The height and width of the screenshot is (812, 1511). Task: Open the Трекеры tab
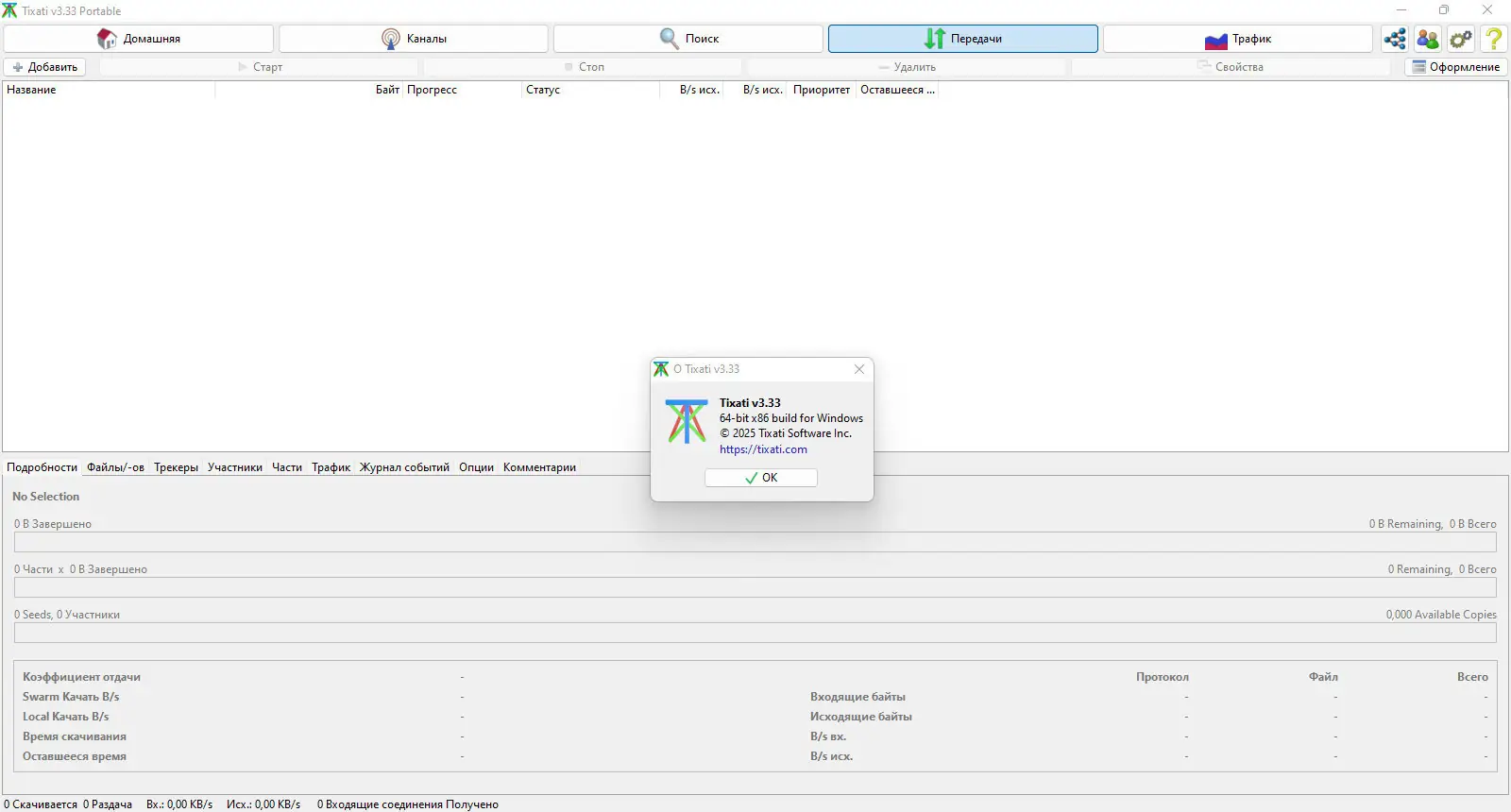[177, 467]
